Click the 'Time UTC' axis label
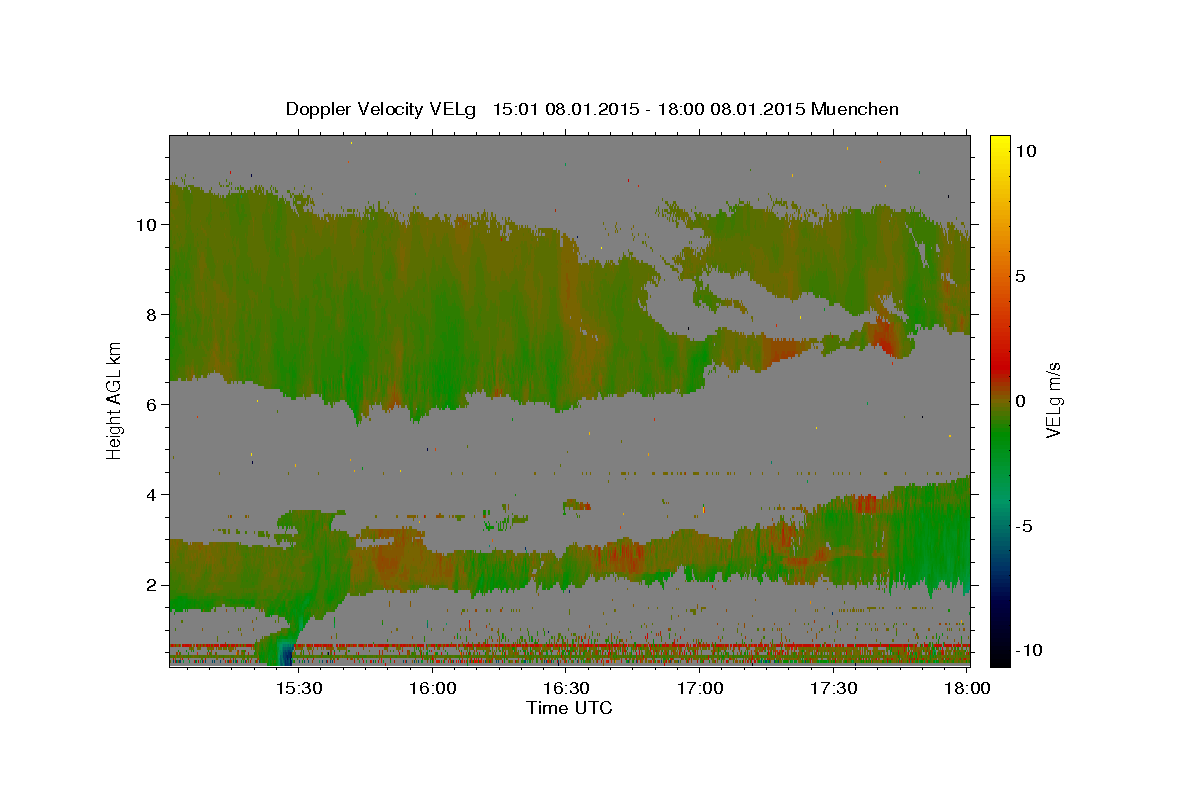 [569, 708]
